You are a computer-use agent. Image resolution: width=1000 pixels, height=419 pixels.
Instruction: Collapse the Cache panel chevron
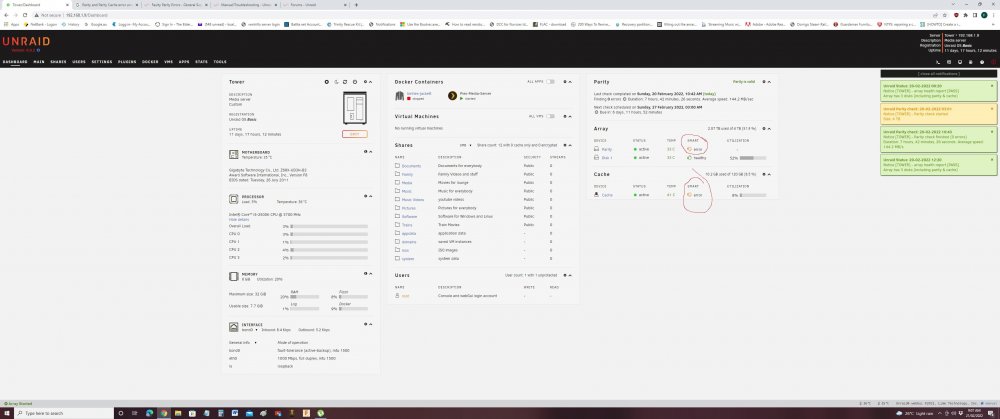tap(770, 173)
